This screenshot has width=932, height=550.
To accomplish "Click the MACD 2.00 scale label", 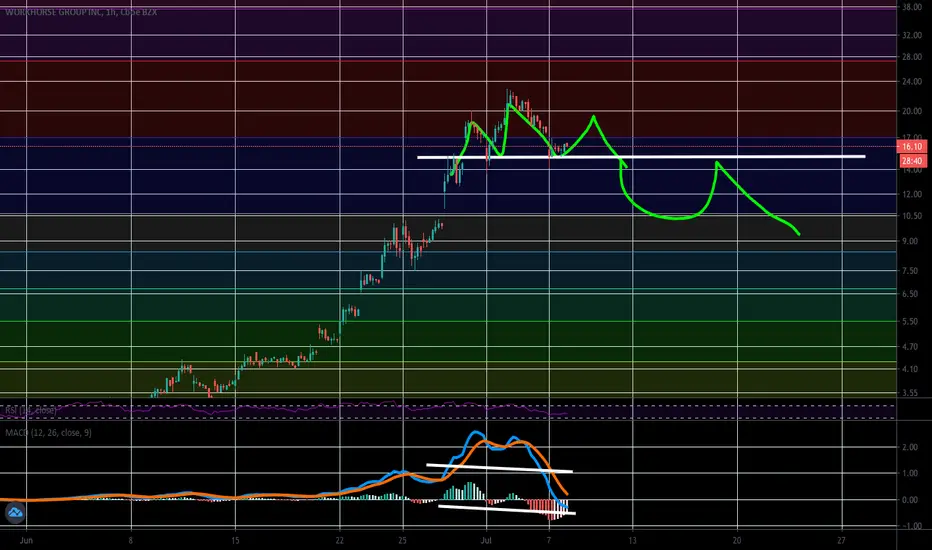I will (910, 447).
